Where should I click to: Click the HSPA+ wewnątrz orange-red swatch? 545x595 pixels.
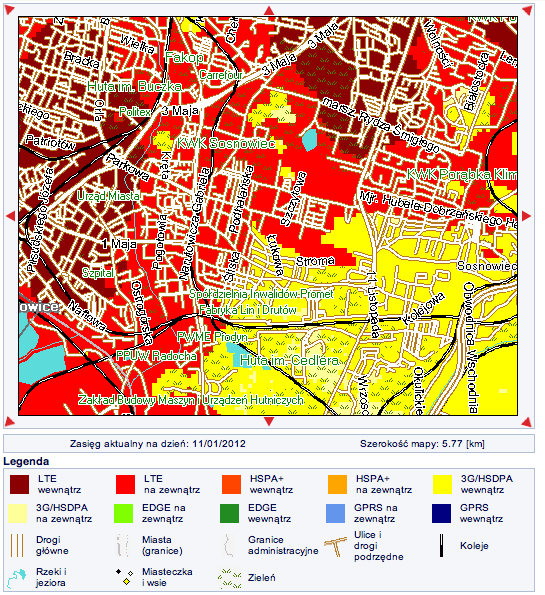click(x=231, y=485)
